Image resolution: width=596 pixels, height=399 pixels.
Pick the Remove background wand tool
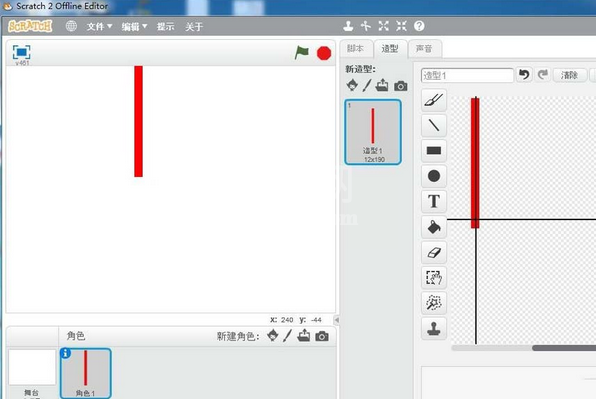coord(434,303)
